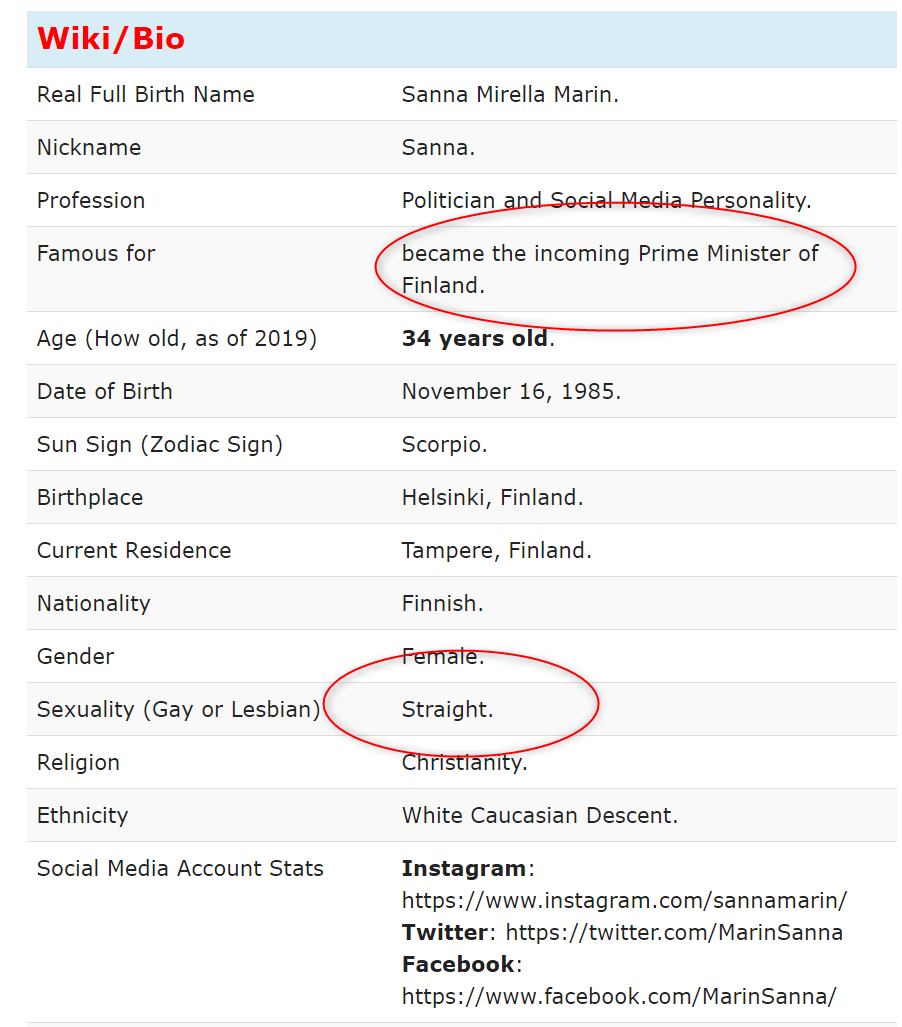Click the Straight sexuality value
Screen dimensions: 902x1027
click(x=447, y=709)
